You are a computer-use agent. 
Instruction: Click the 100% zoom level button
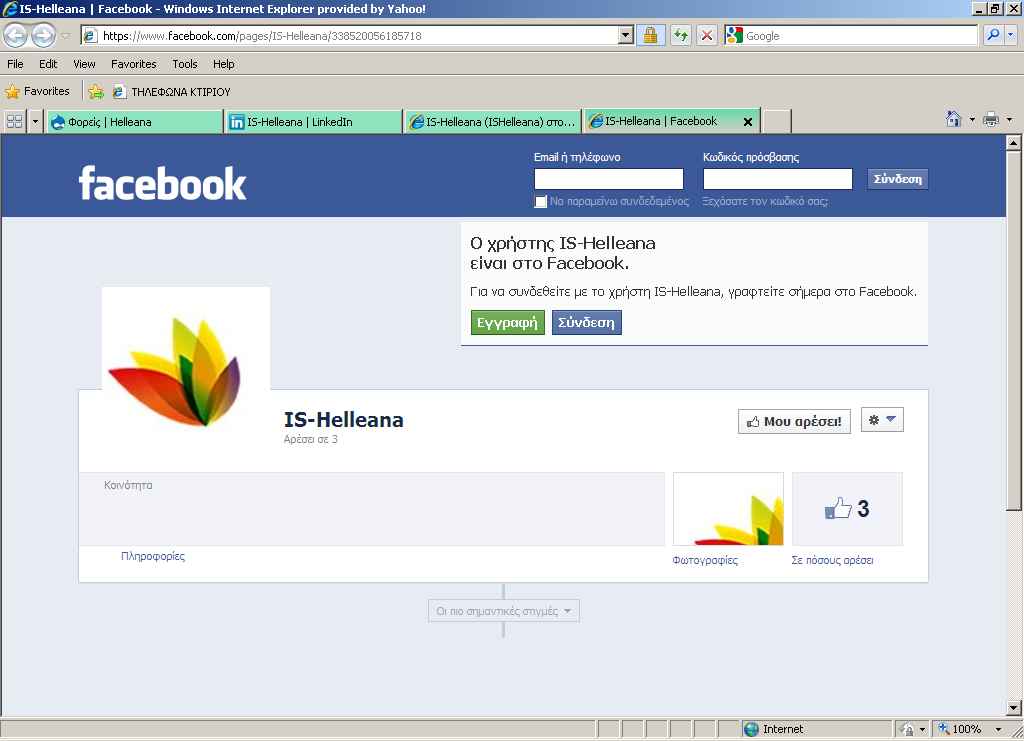point(960,729)
